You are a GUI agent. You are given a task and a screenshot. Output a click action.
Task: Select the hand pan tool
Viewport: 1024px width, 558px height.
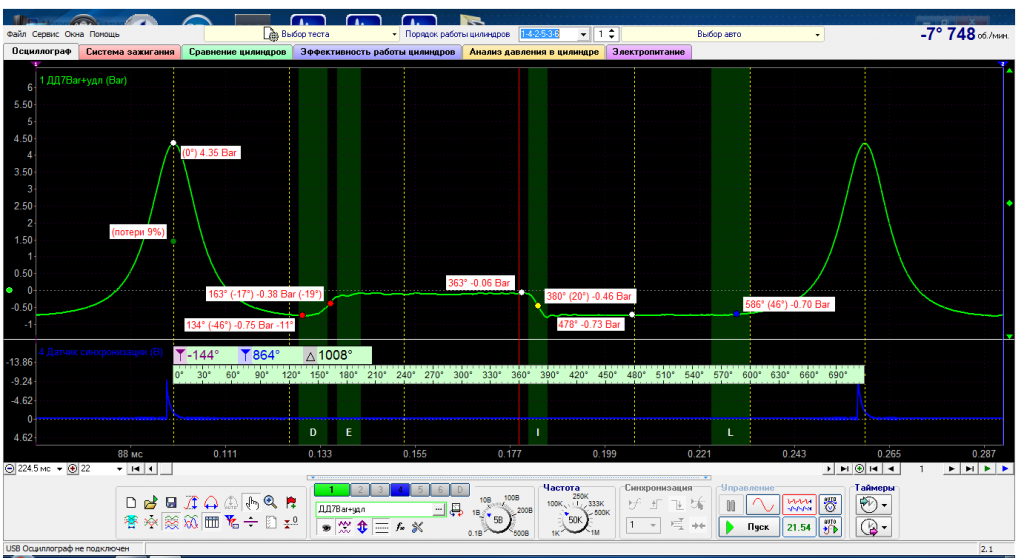click(251, 502)
